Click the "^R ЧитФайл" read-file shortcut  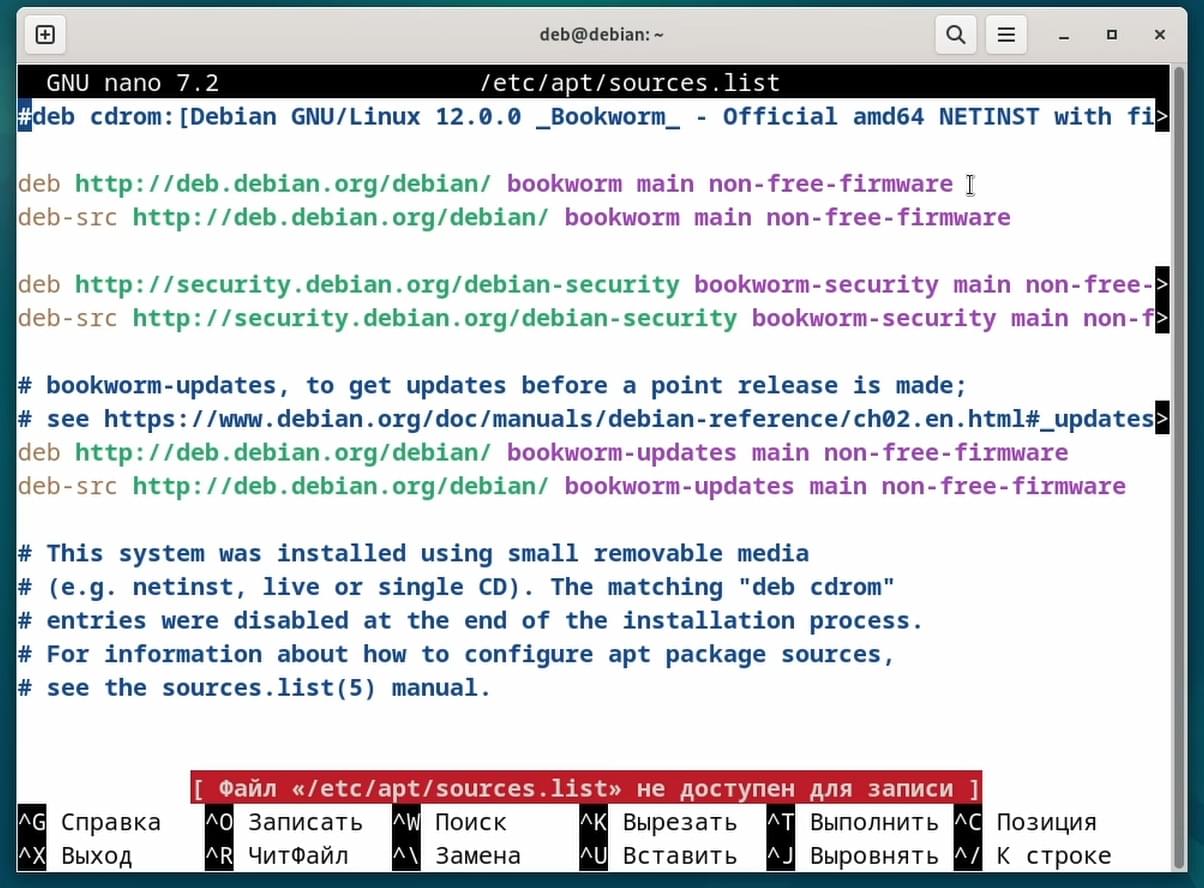coord(277,856)
